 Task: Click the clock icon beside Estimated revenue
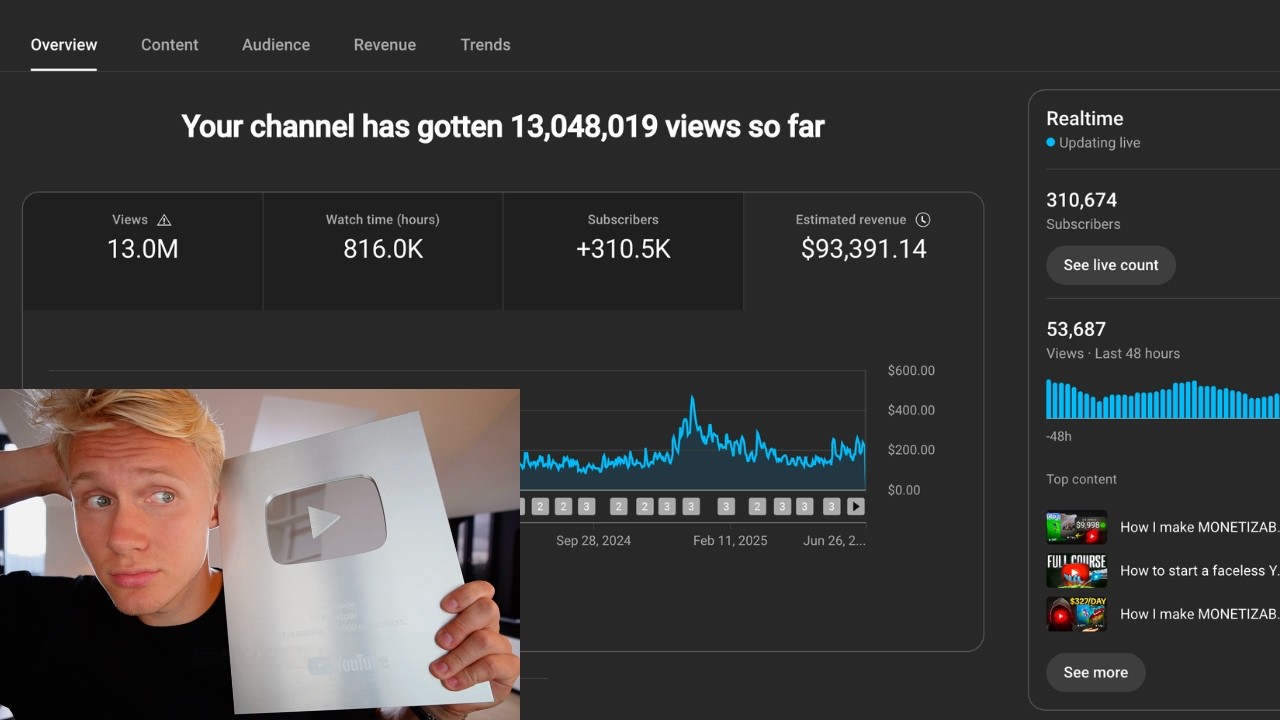point(923,220)
